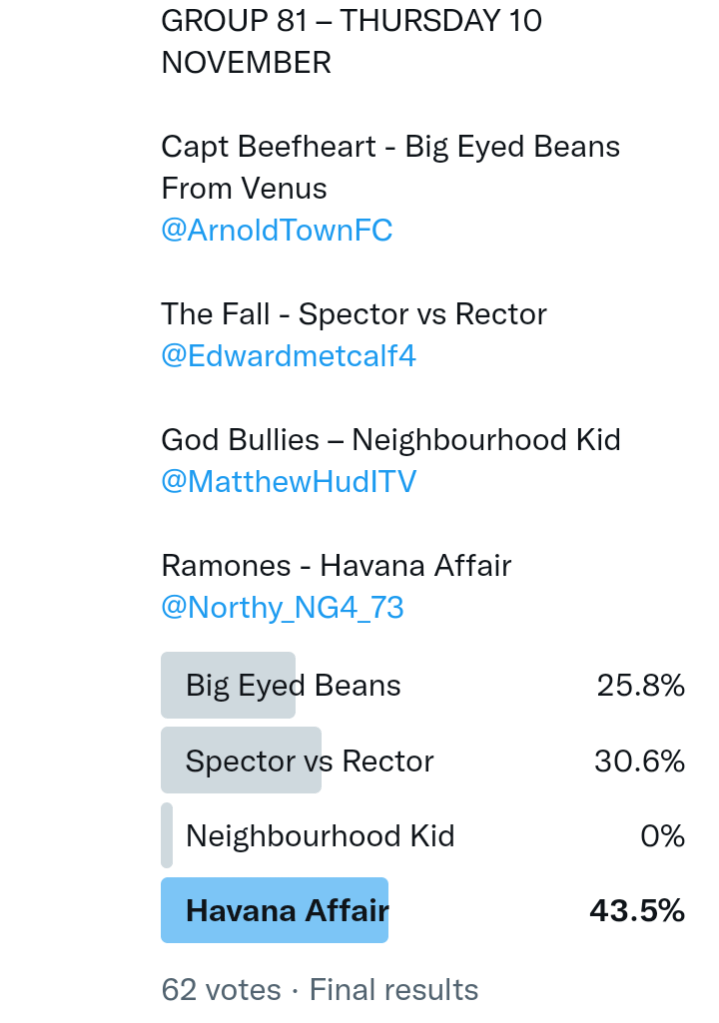Viewport: 719px width, 1023px height.
Task: Click the "Neighbourhood Kid" poll label
Action: point(320,836)
